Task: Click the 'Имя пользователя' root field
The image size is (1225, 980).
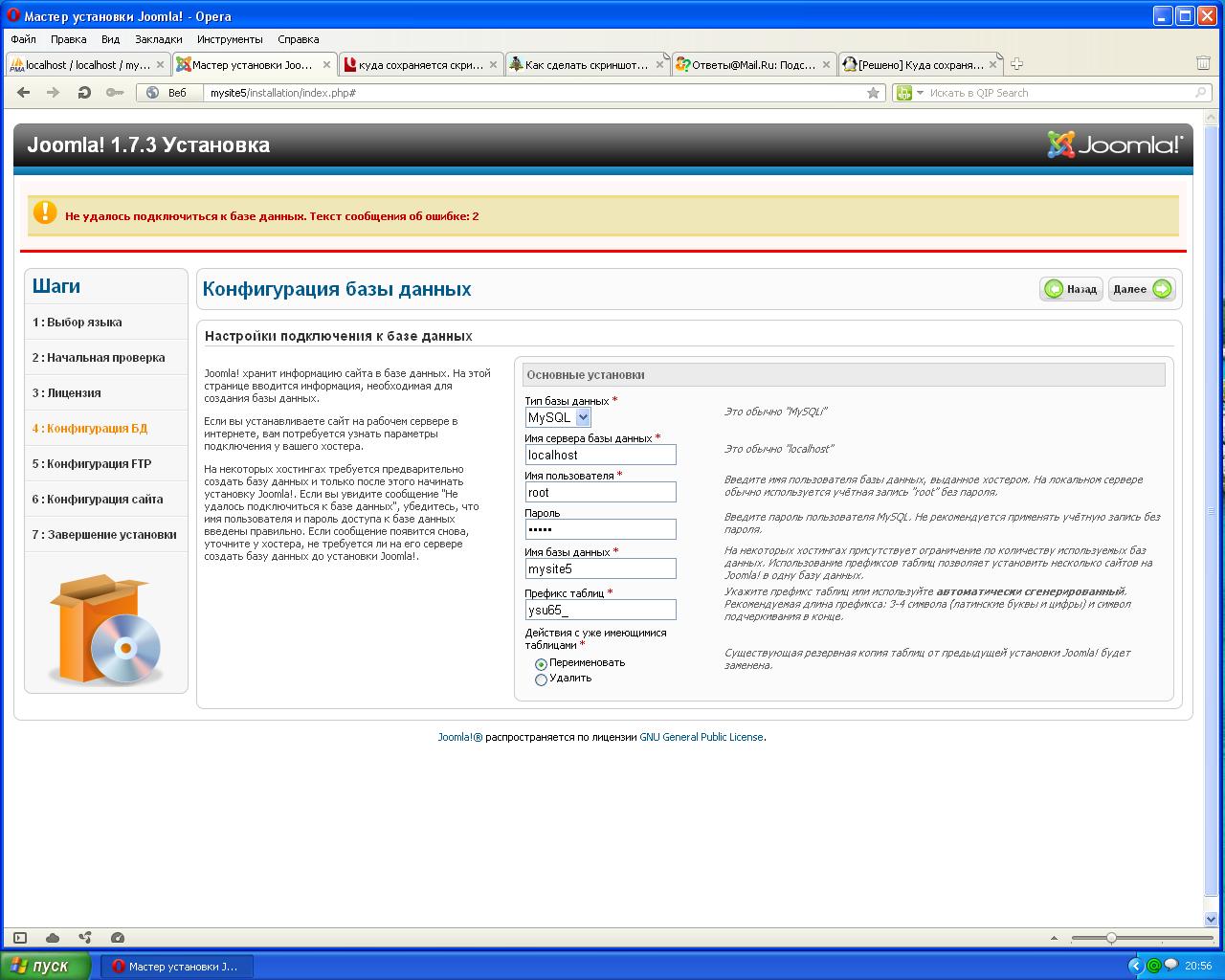Action: (601, 493)
